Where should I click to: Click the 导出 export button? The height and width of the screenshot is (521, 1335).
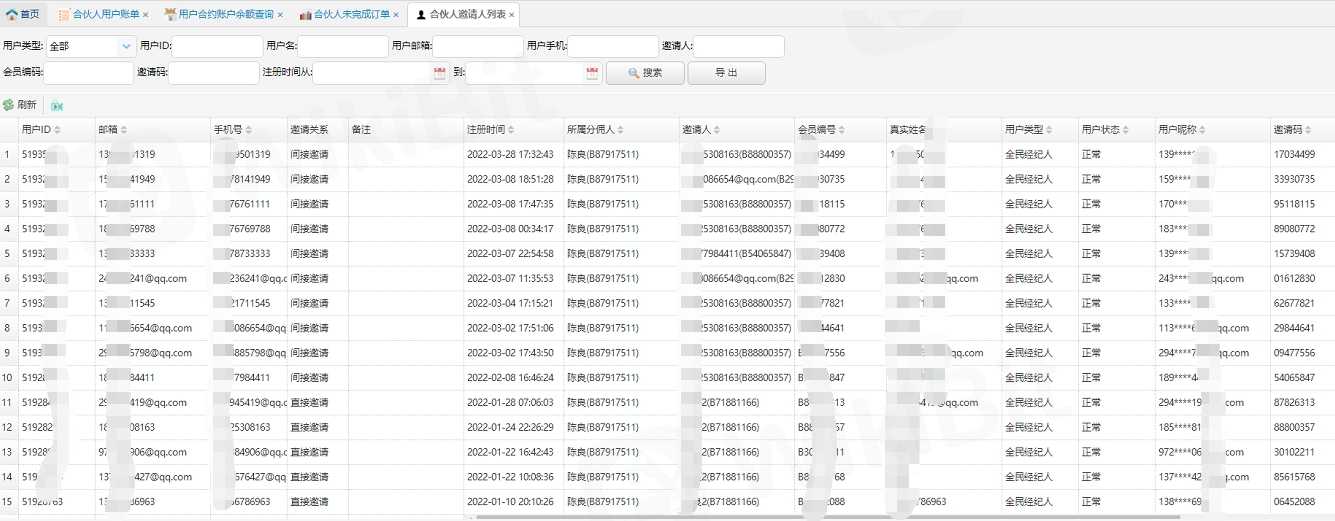click(x=726, y=73)
